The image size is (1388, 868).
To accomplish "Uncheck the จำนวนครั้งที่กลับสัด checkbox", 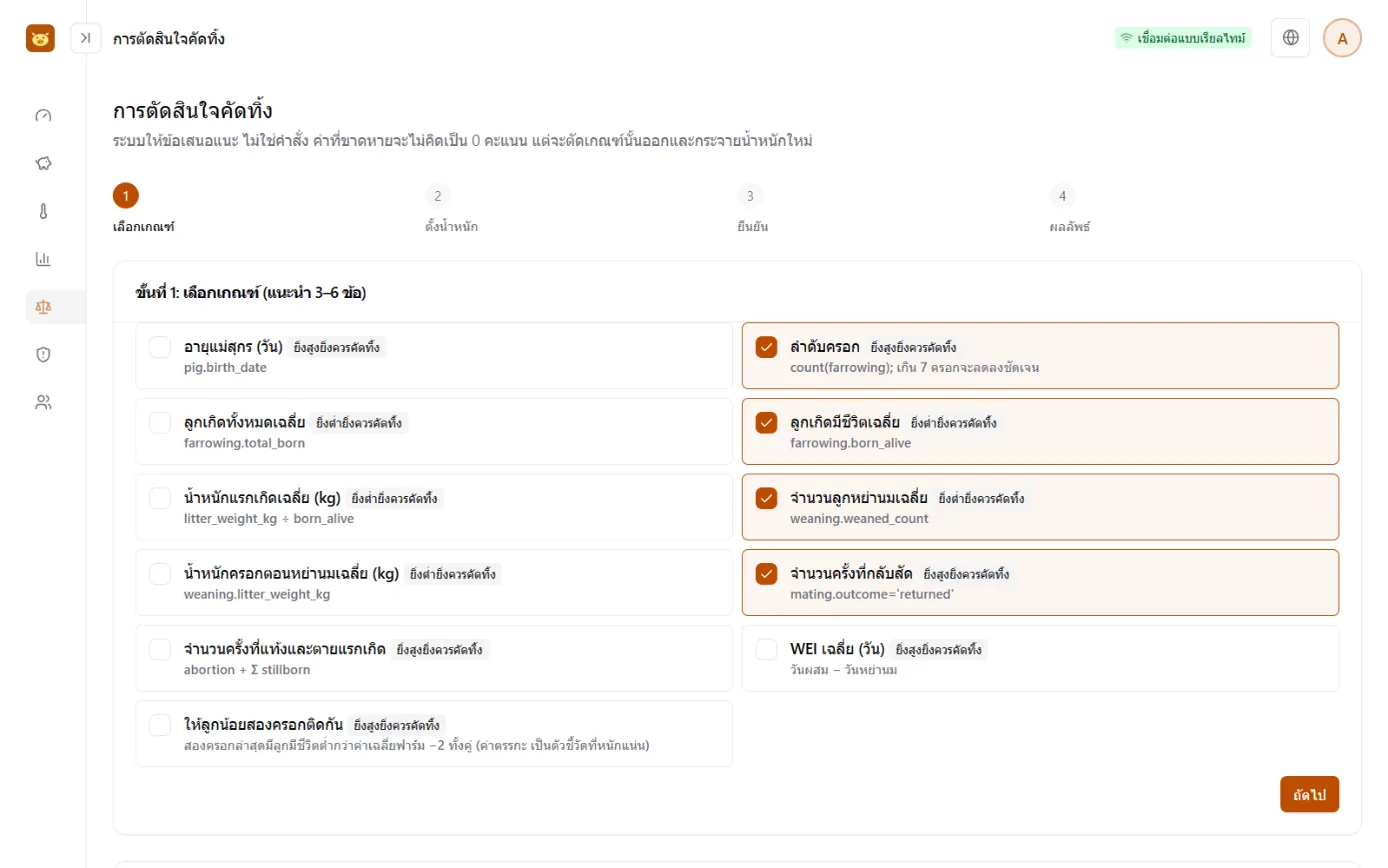I will pyautogui.click(x=766, y=574).
